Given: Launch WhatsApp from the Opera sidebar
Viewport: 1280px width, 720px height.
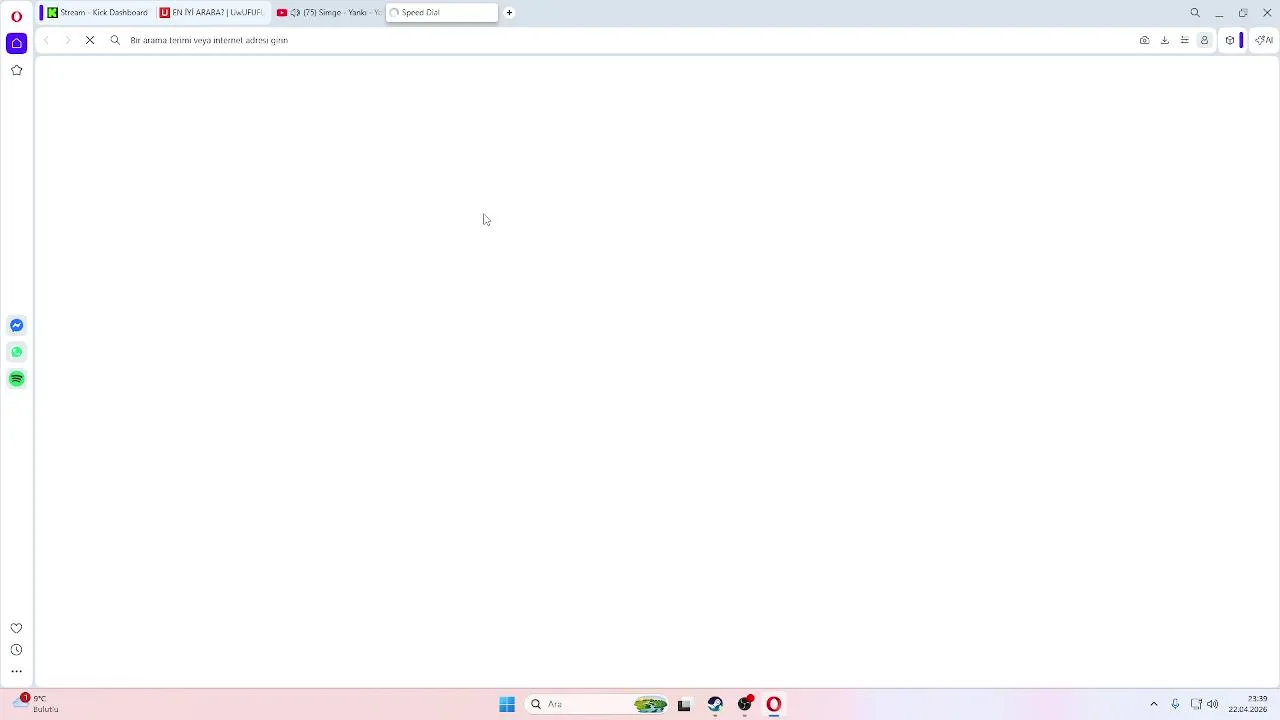Looking at the screenshot, I should click(16, 352).
